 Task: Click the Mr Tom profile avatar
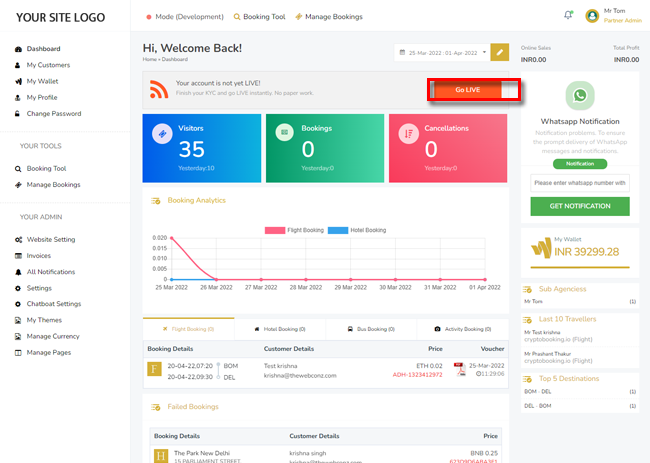pos(592,16)
